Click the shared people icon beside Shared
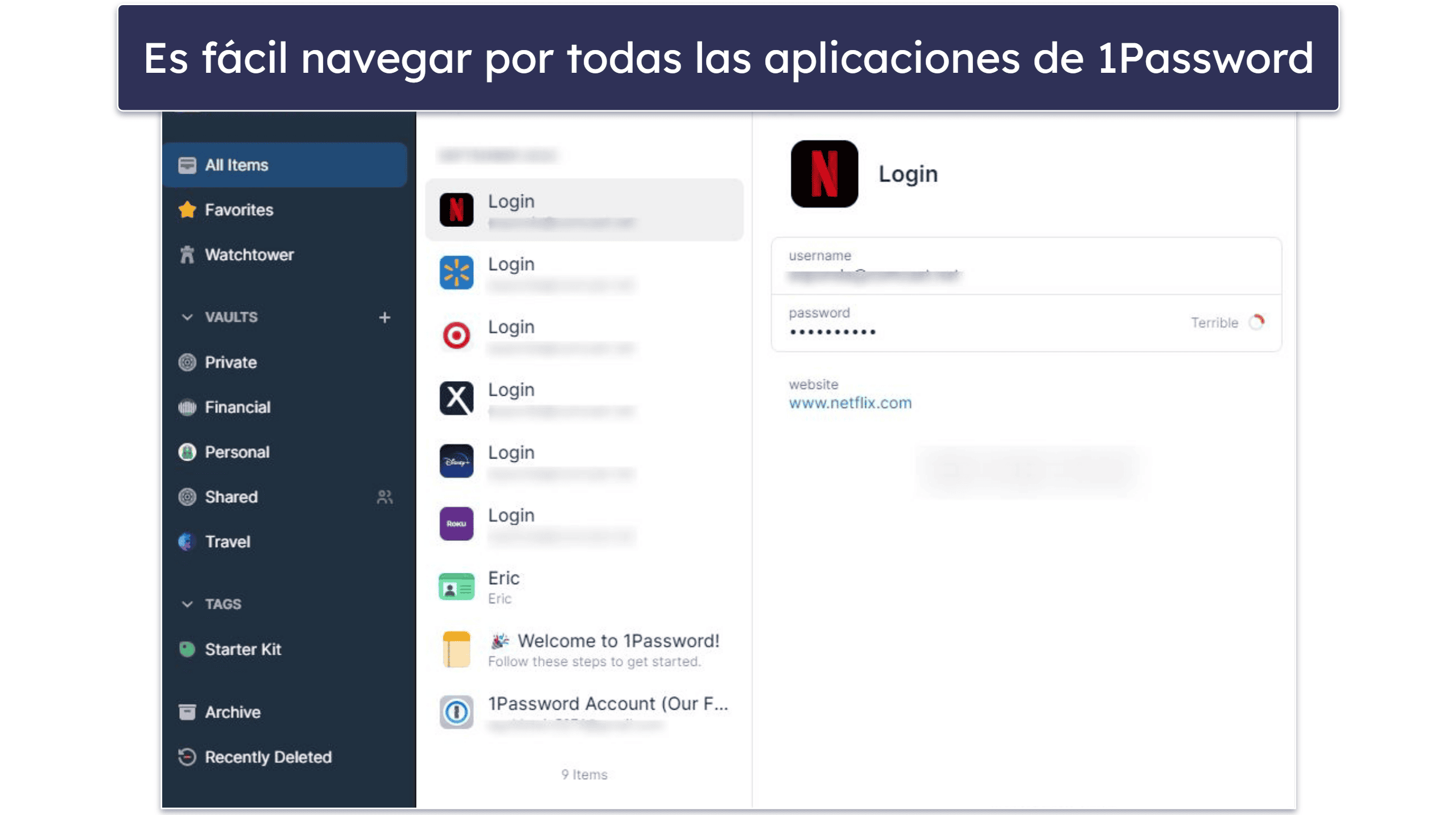Screen dimensions: 1456x815 point(385,497)
